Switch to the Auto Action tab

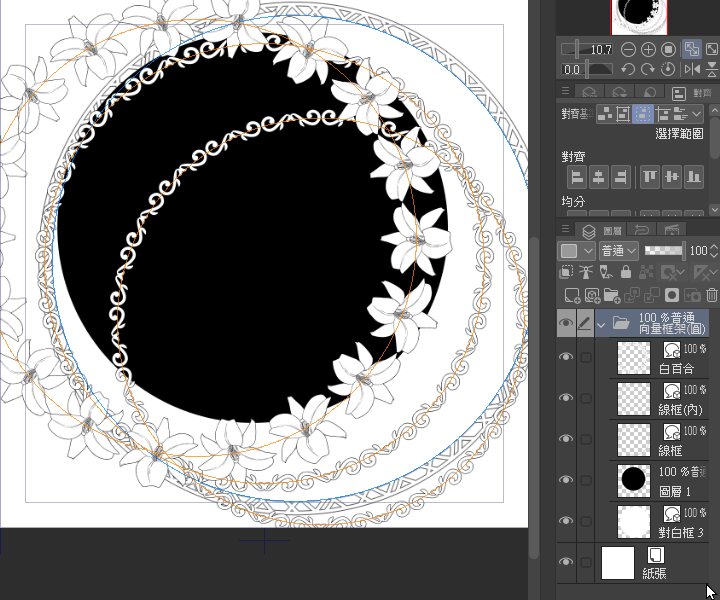click(671, 230)
